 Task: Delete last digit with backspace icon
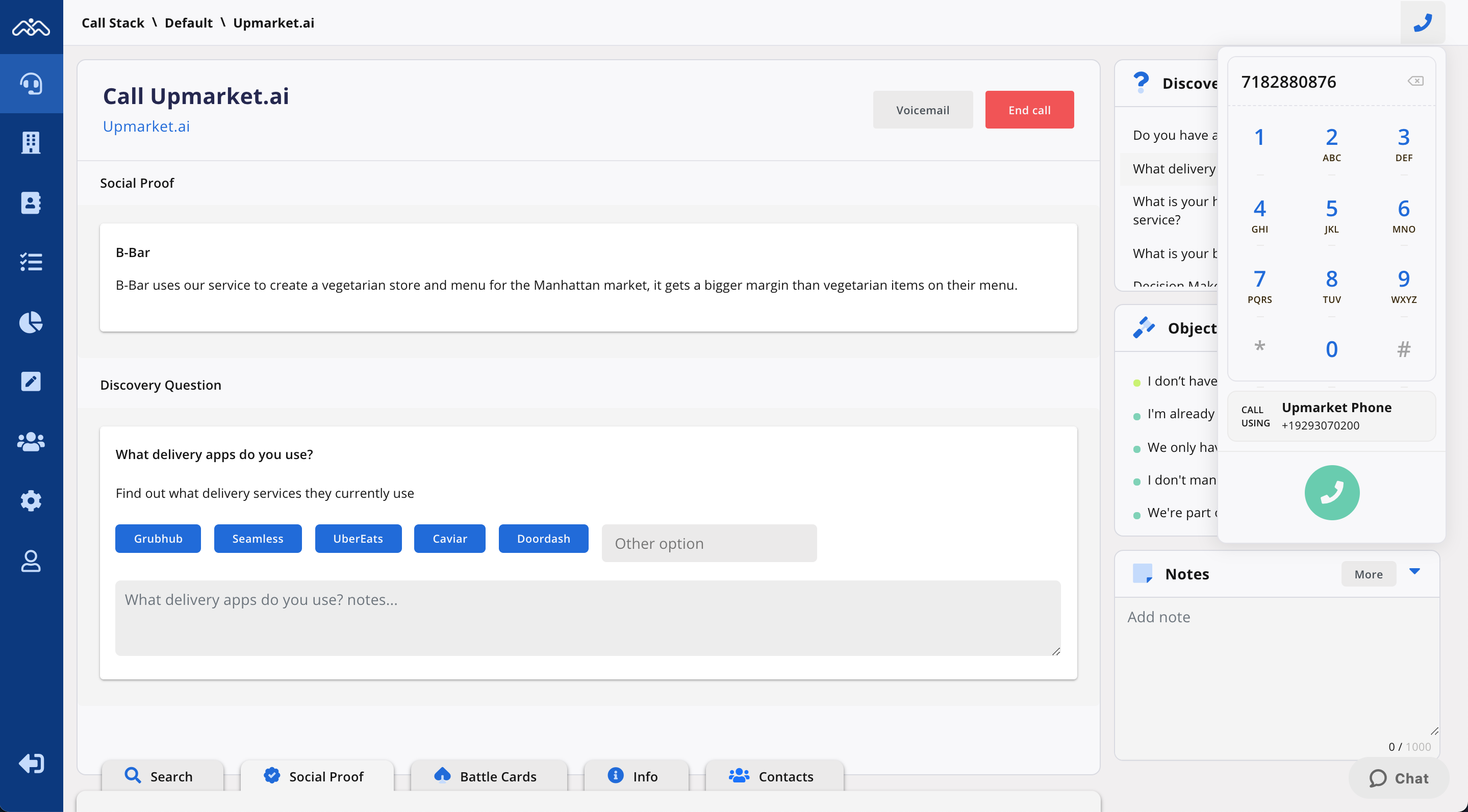coord(1415,81)
